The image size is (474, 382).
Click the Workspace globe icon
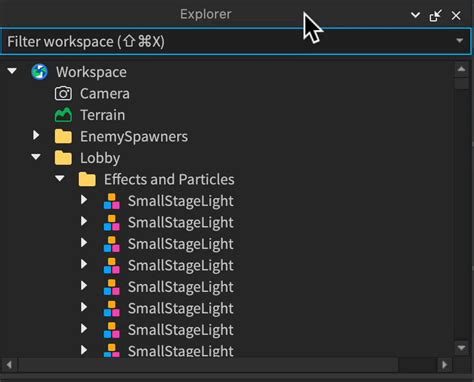point(39,72)
